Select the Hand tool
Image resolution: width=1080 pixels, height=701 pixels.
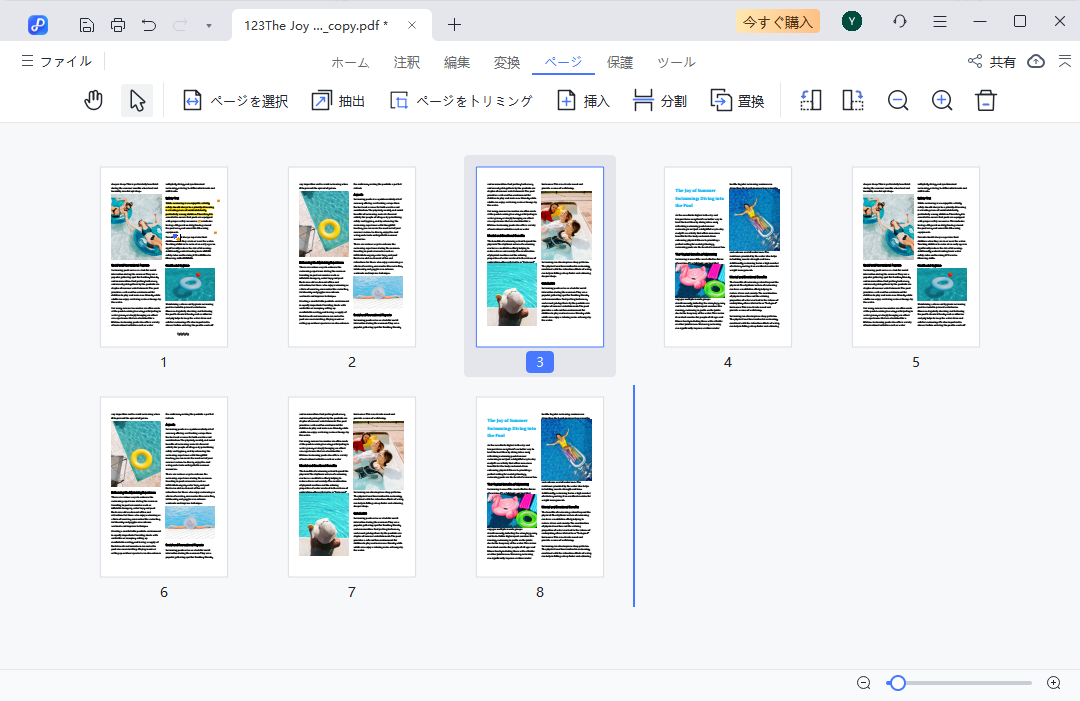tap(94, 101)
